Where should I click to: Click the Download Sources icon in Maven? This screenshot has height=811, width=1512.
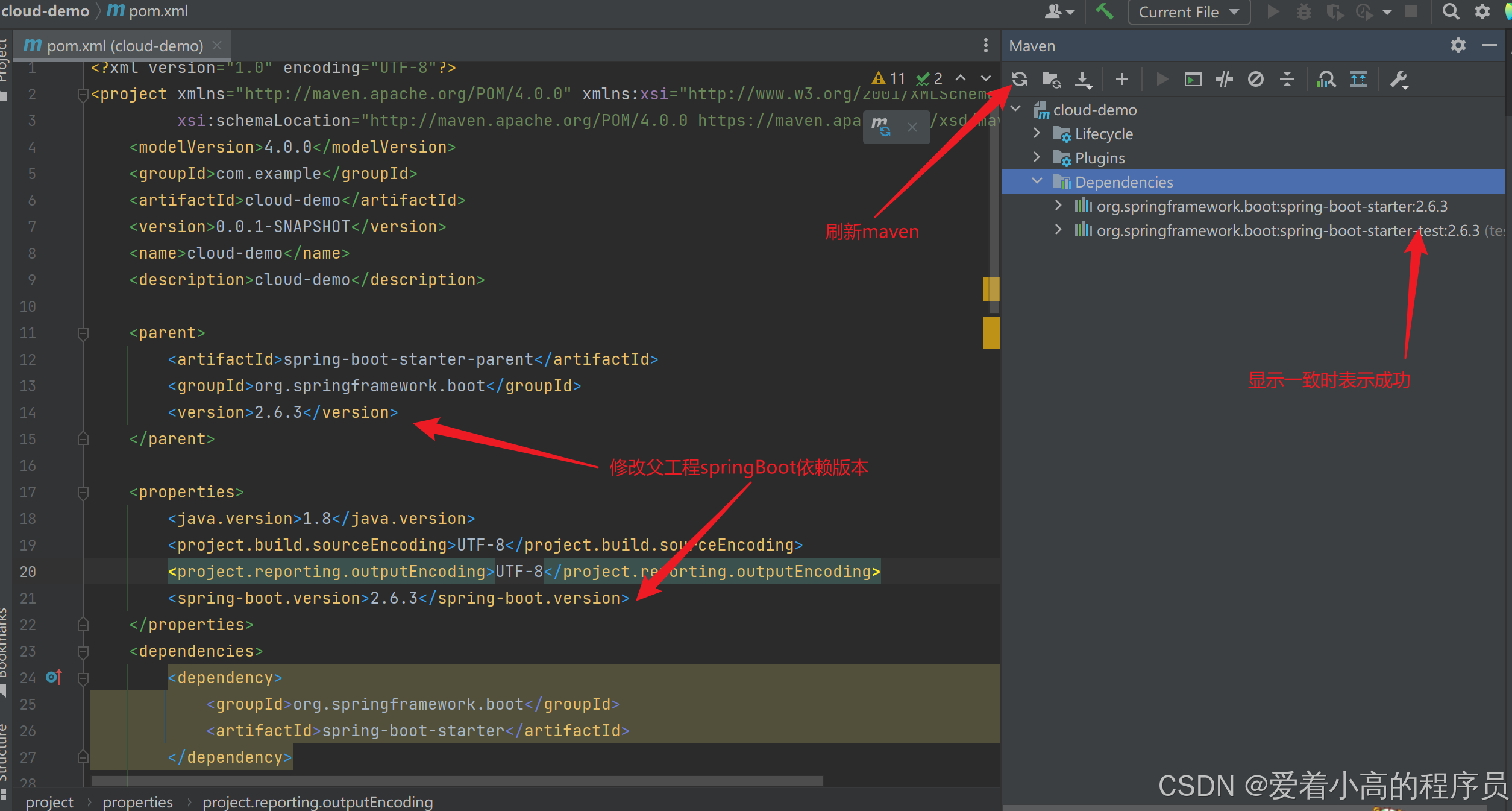pos(1083,79)
